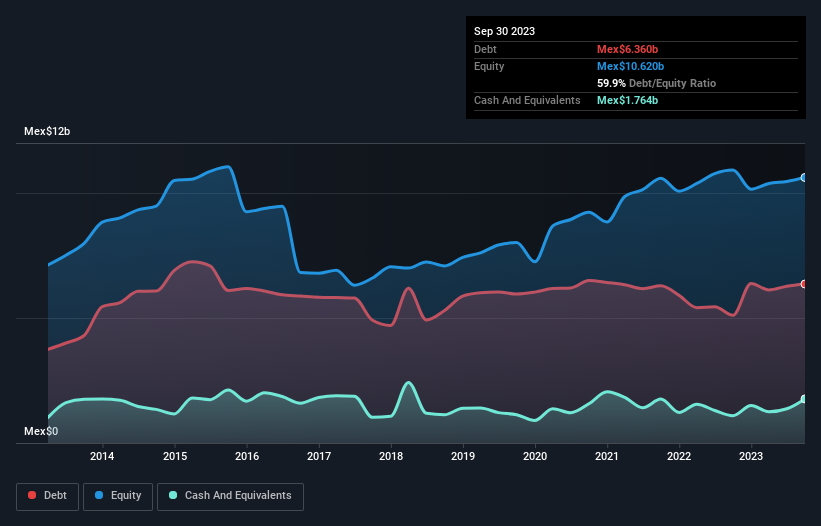
Task: Click the teal Cash legend dot
Action: pyautogui.click(x=174, y=495)
